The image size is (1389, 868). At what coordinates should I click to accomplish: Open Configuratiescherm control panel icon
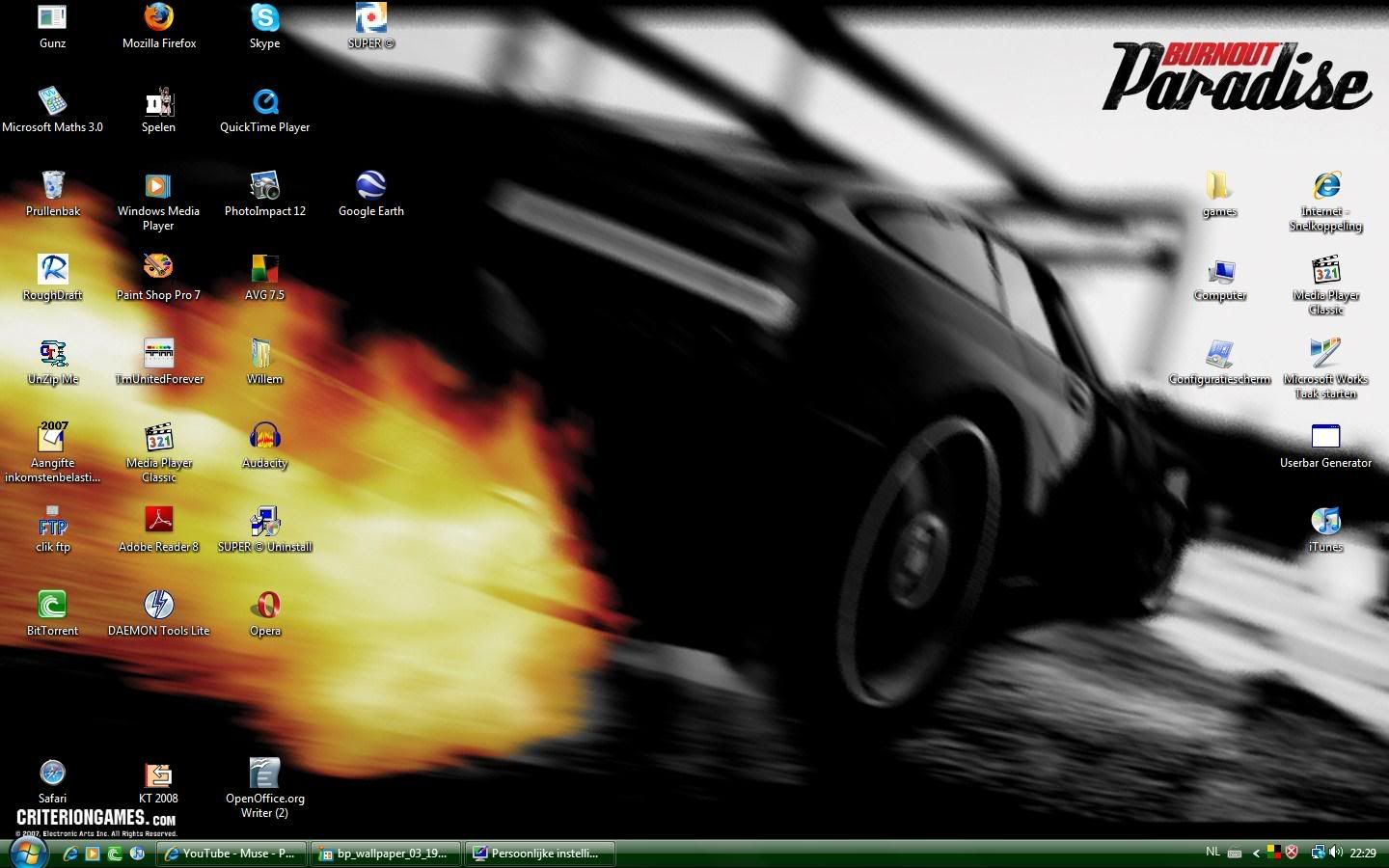tap(1219, 362)
